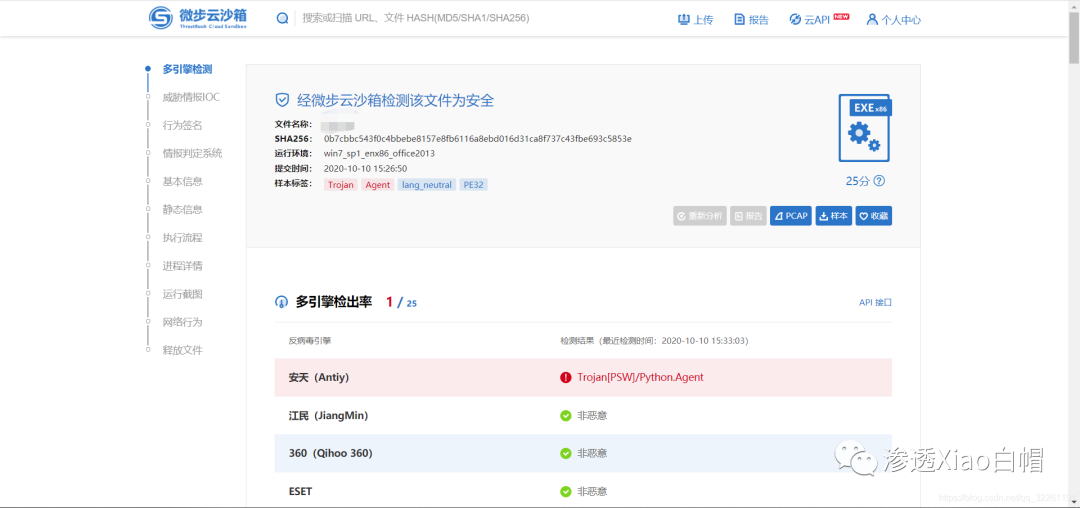
Task: Go to 行为签名 section
Action: tap(183, 125)
